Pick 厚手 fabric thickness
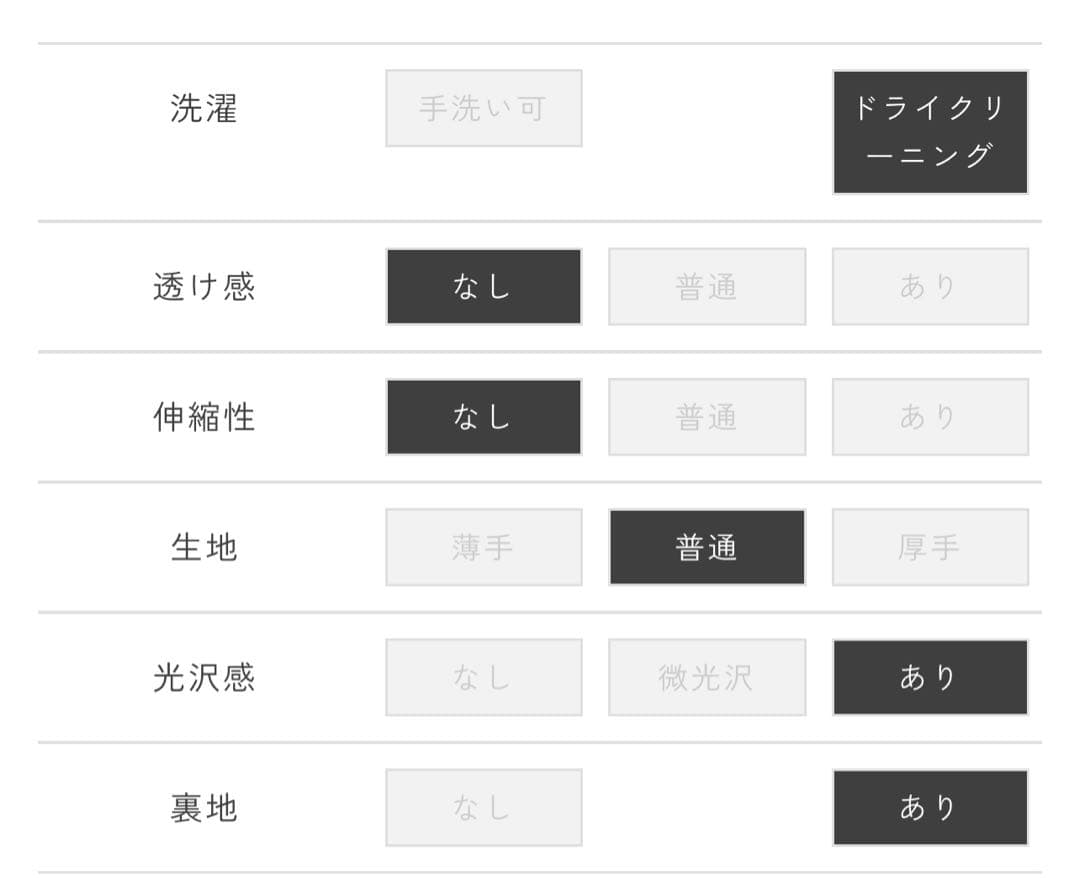 (x=930, y=547)
